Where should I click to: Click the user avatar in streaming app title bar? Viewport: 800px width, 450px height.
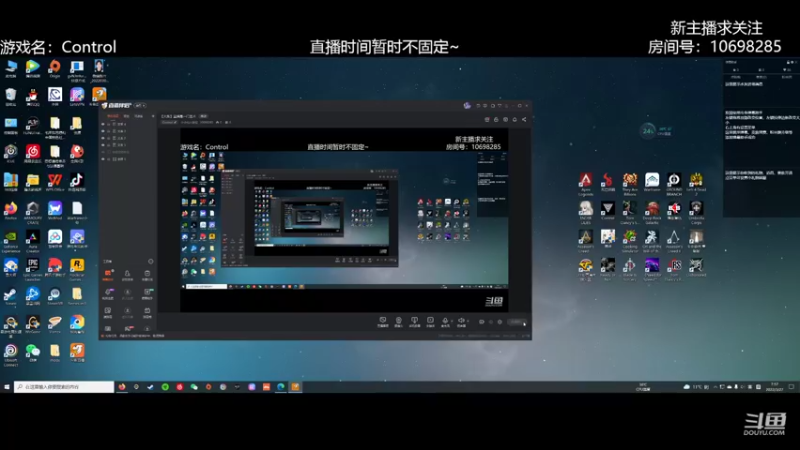click(467, 106)
